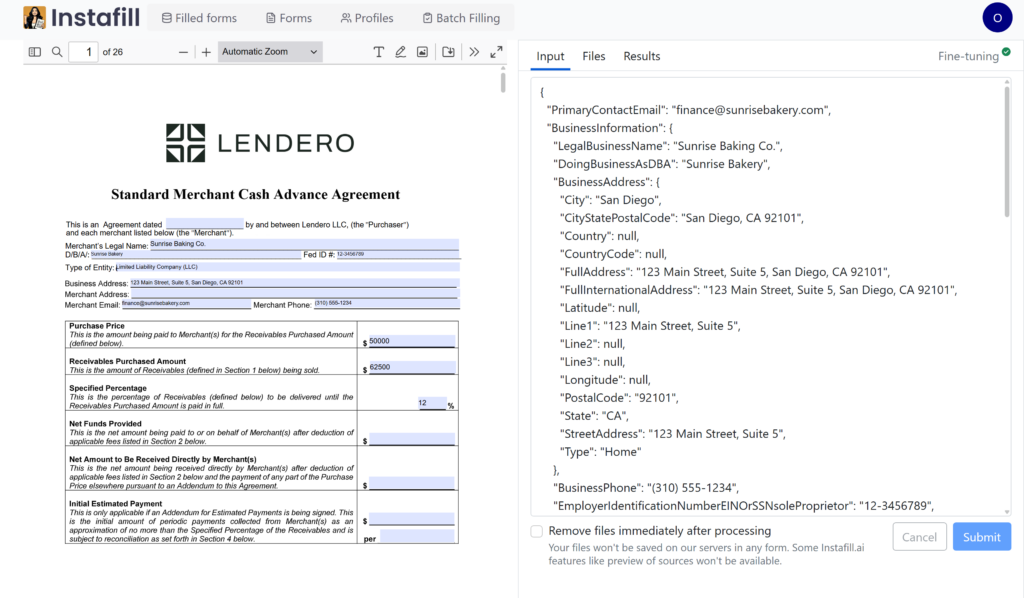This screenshot has height=598, width=1024.
Task: Toggle the PDF sidebar panel
Action: 35,52
